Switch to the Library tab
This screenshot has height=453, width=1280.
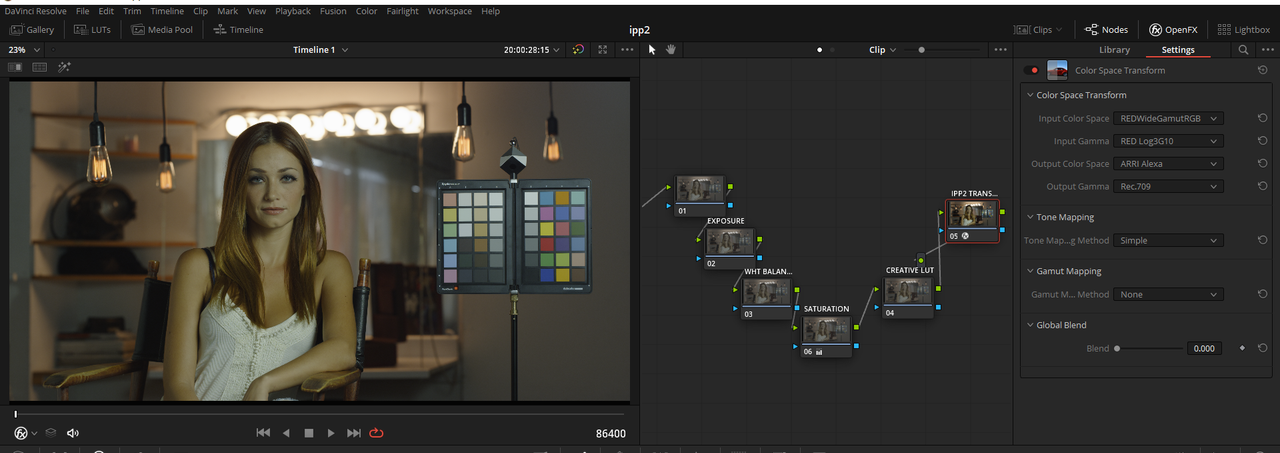(x=1114, y=49)
